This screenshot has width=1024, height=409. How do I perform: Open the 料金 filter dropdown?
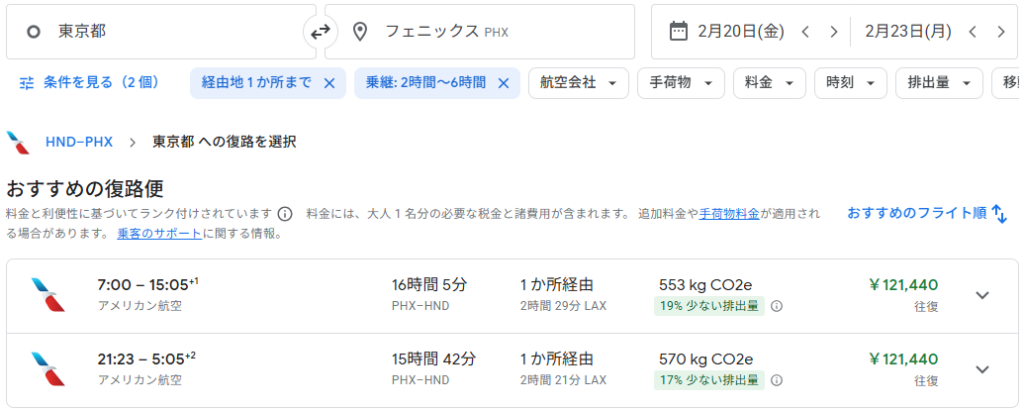[x=768, y=83]
